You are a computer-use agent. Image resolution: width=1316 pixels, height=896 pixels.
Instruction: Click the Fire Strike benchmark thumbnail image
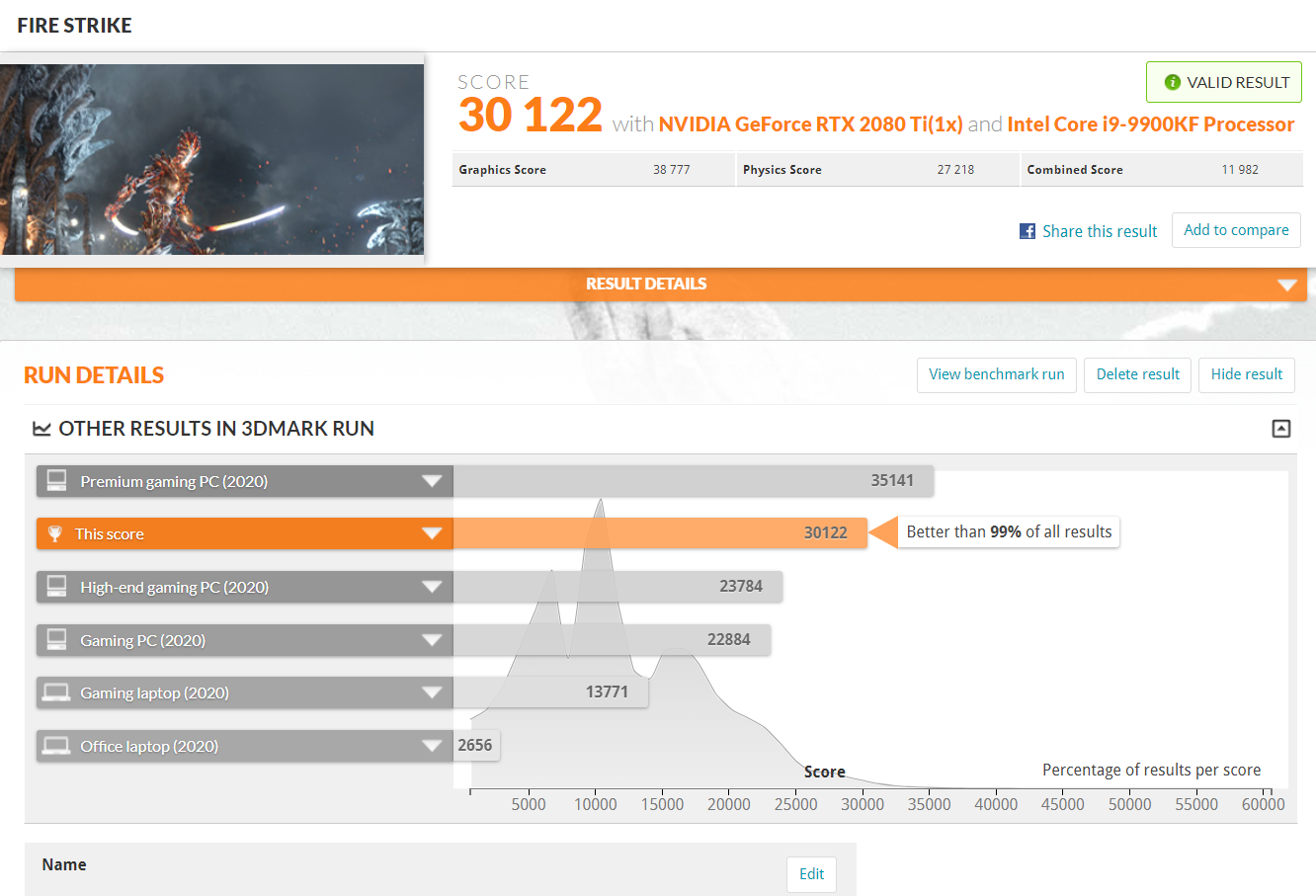(x=212, y=159)
